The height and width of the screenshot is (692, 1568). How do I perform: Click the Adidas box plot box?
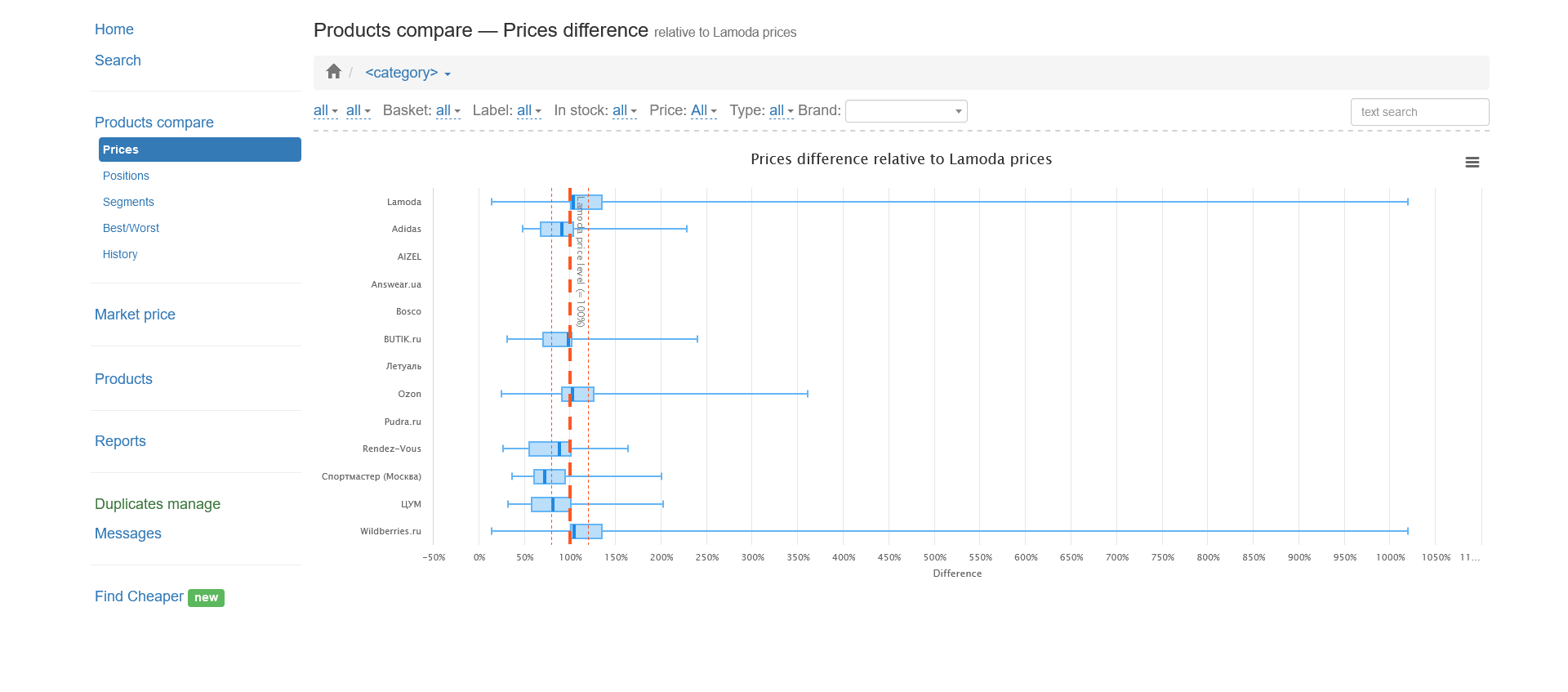[556, 229]
